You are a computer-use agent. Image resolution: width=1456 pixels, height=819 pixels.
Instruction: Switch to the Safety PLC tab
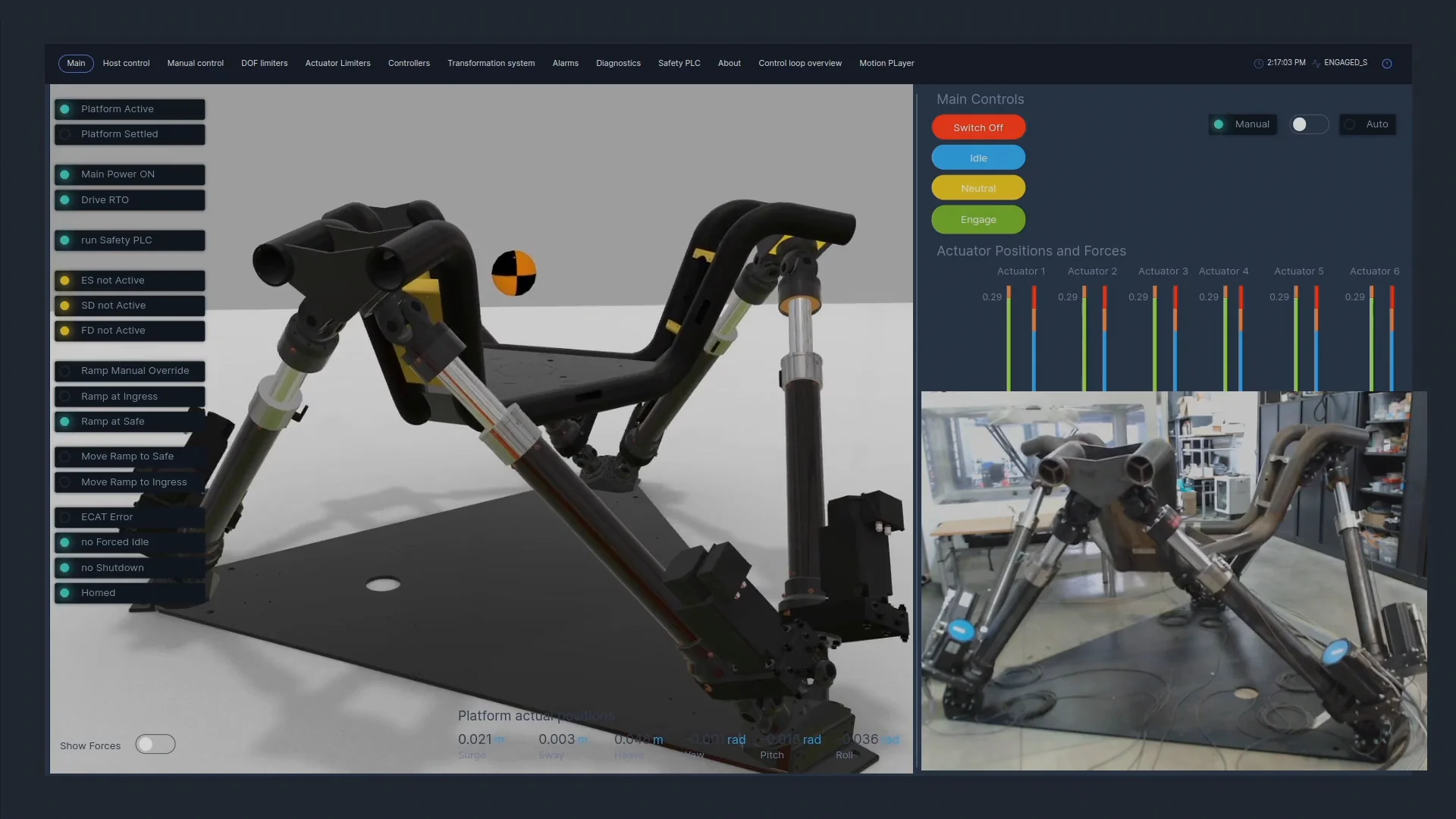[x=679, y=64]
